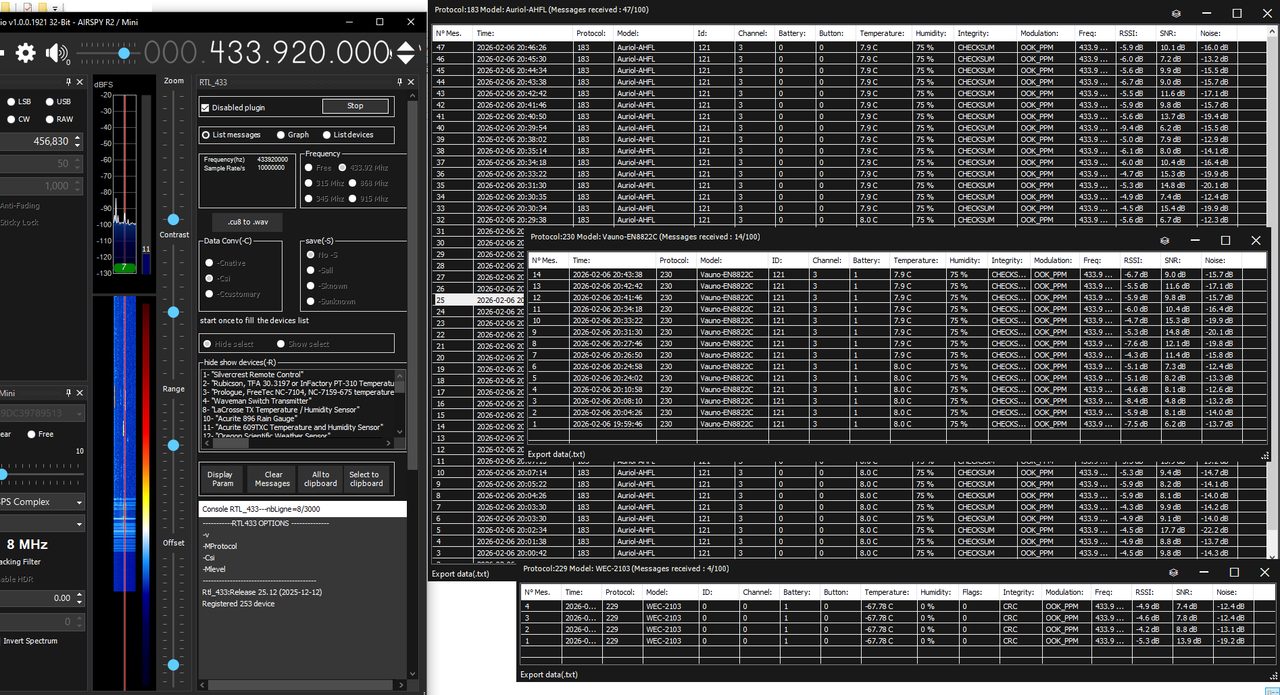Open the IQ PS Complex dropdown
Screen dimensions: 1280x695
pyautogui.click(x=40, y=502)
